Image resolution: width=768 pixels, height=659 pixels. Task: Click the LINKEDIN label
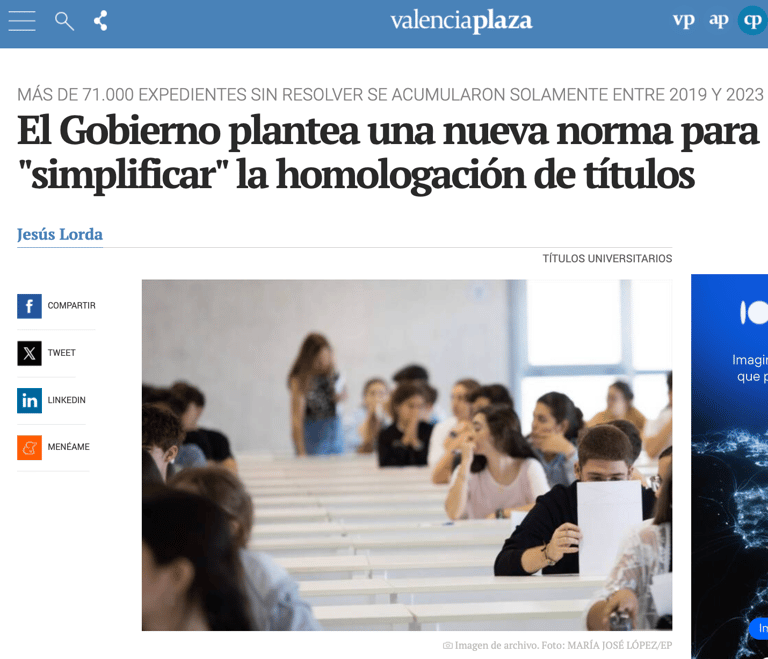[67, 400]
